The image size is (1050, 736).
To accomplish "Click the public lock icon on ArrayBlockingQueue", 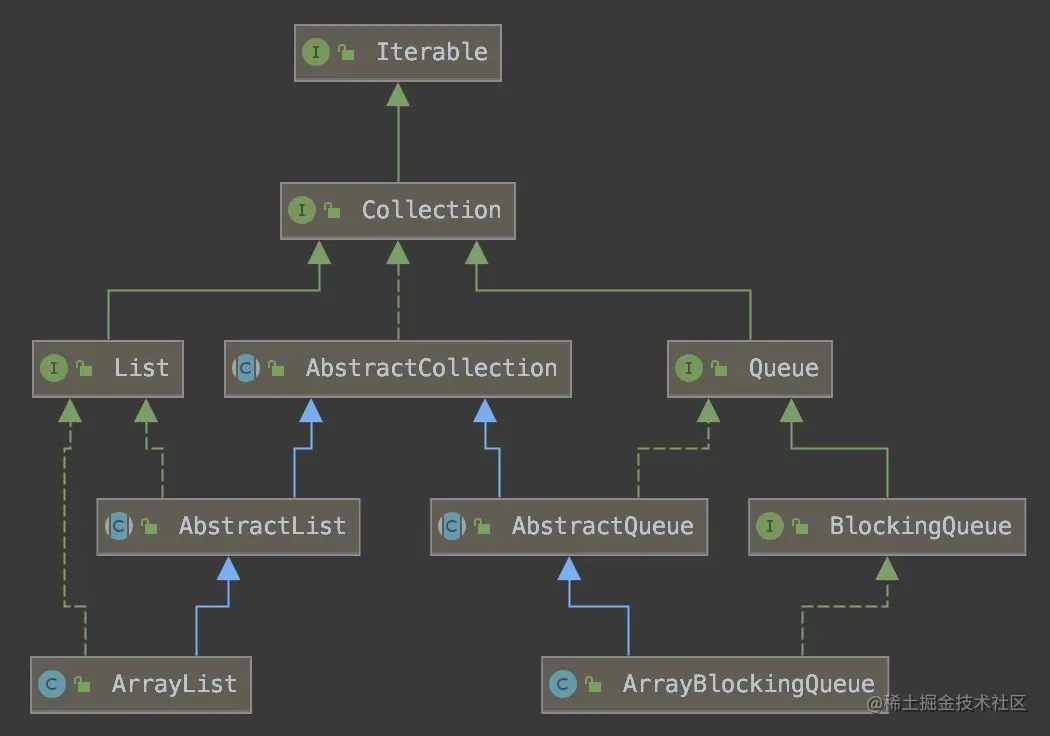I will [593, 684].
